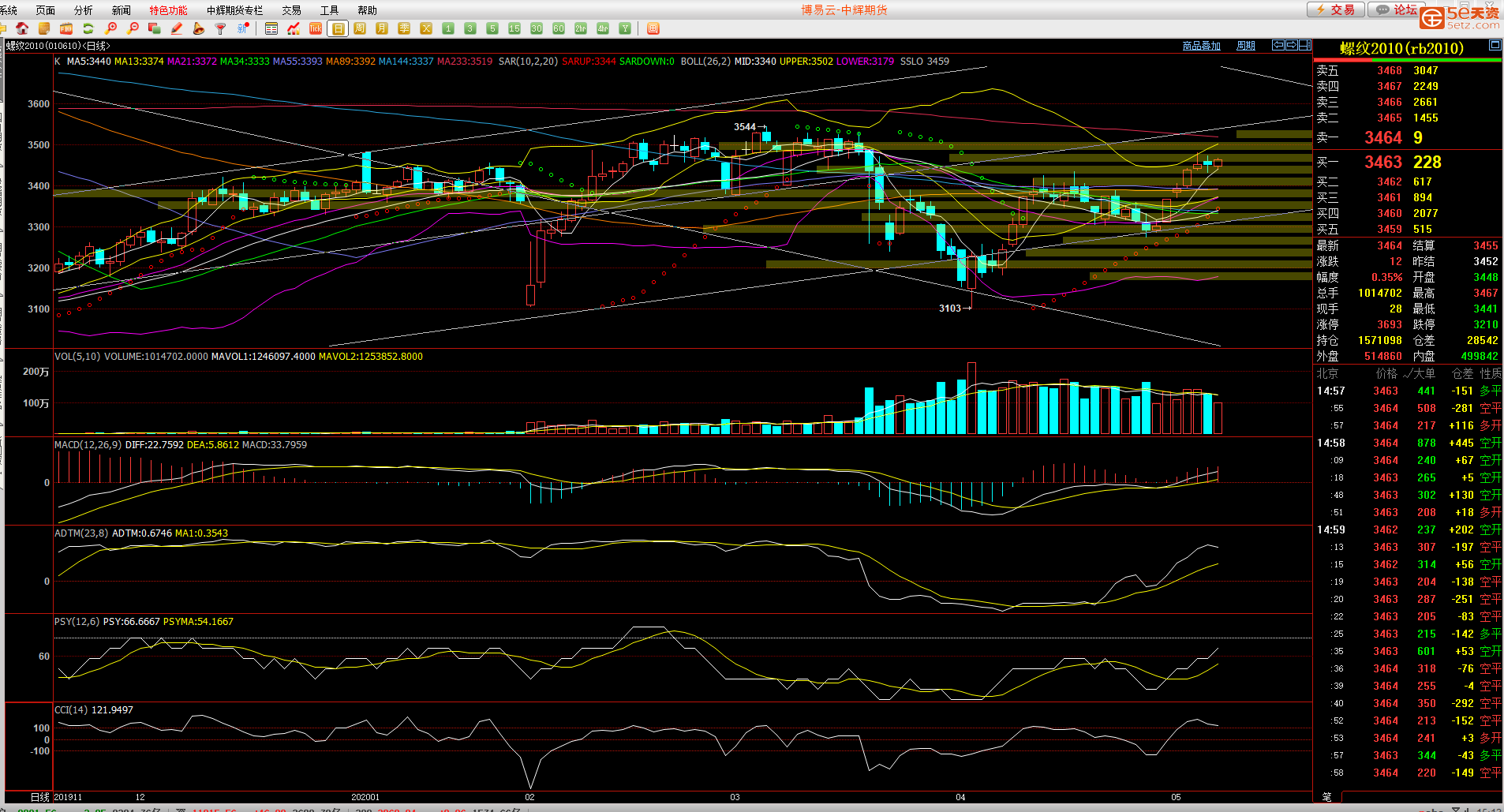Open the 周期 period dropdown

(1246, 46)
